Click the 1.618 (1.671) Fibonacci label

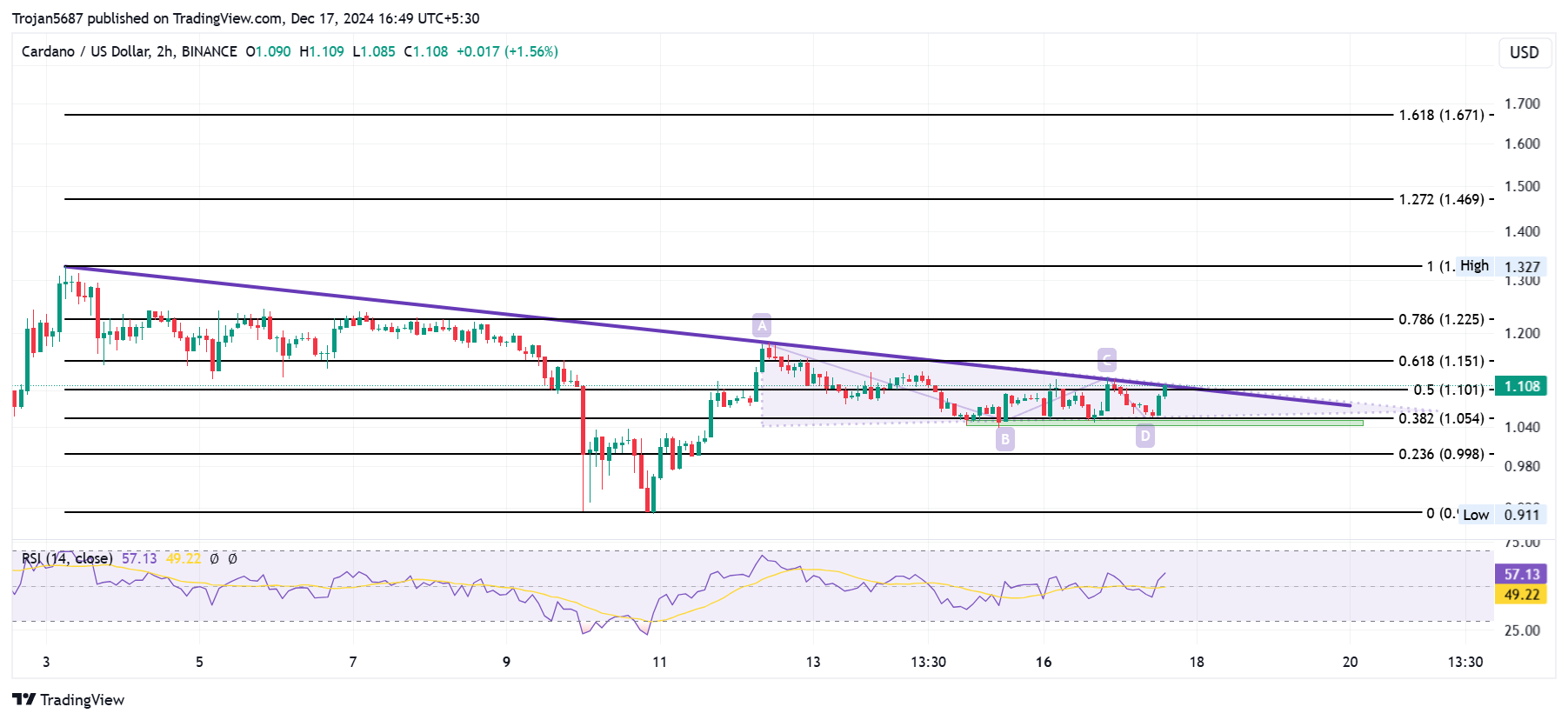(x=1441, y=115)
